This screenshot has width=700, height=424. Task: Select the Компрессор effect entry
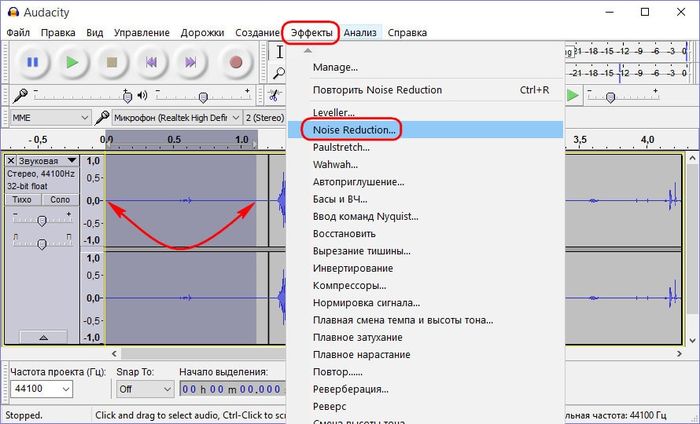pos(348,285)
